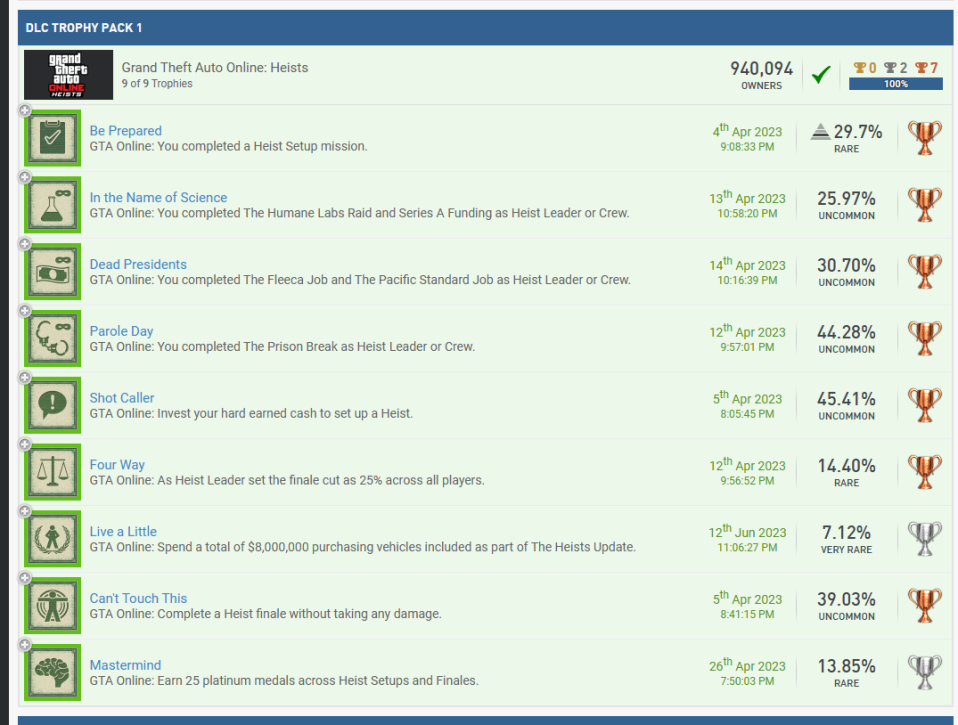Expand the plus badge on Mastermind trophy
Image resolution: width=958 pixels, height=725 pixels.
tap(25, 646)
